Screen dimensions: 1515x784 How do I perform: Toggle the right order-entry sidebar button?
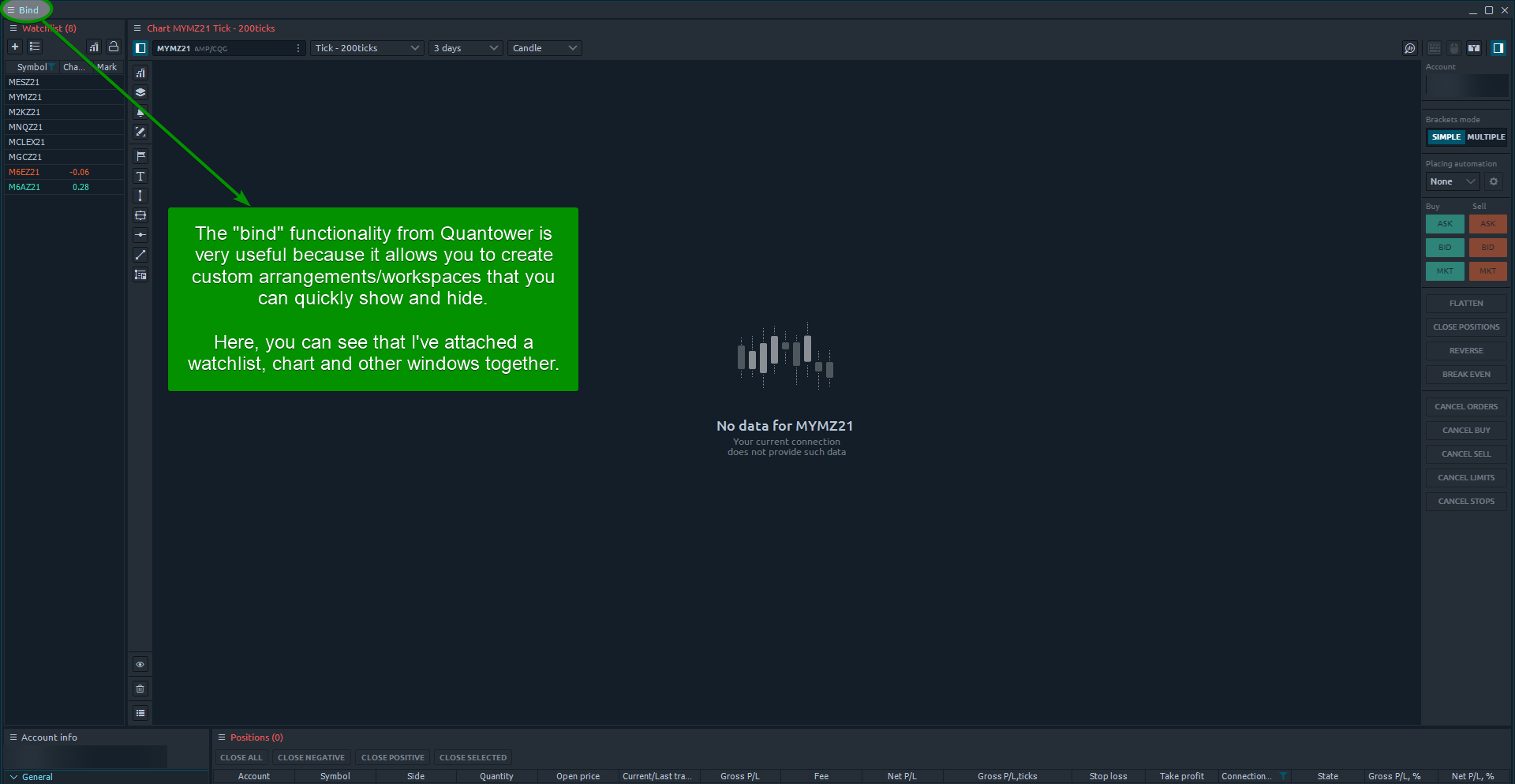pyautogui.click(x=1498, y=48)
